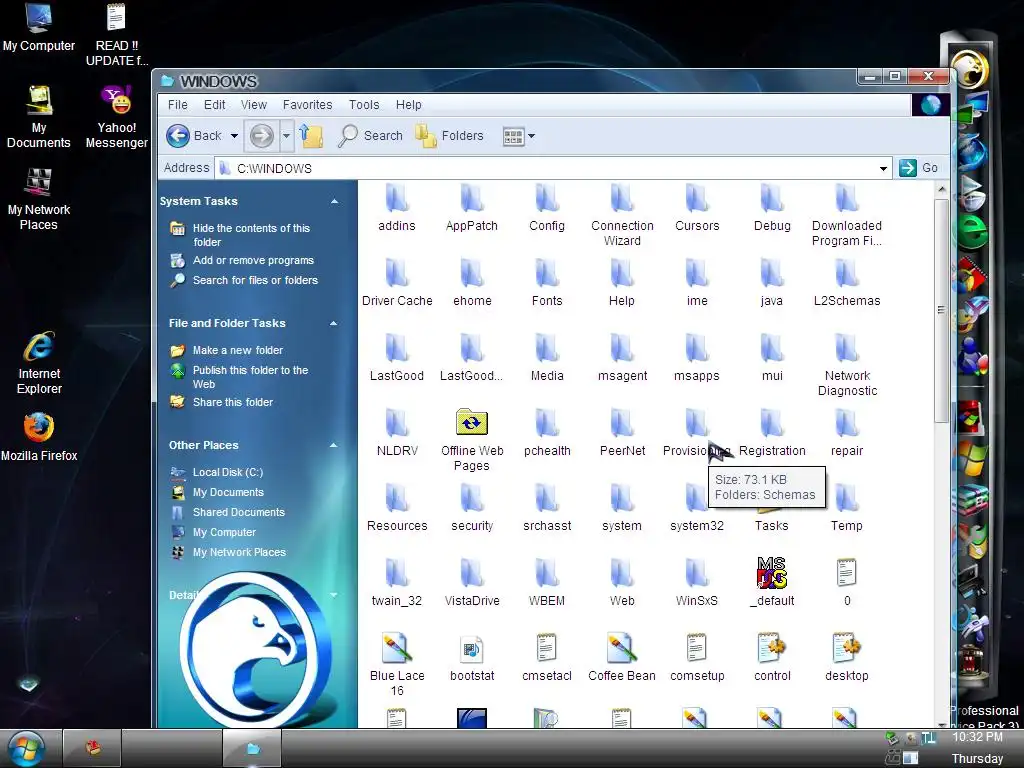Viewport: 1024px width, 768px height.
Task: Open My Network Places desktop icon
Action: pyautogui.click(x=39, y=199)
